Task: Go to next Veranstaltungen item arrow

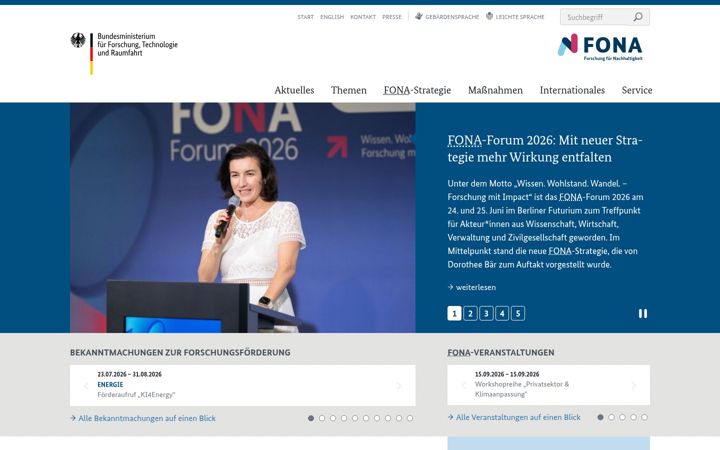Action: coord(634,385)
